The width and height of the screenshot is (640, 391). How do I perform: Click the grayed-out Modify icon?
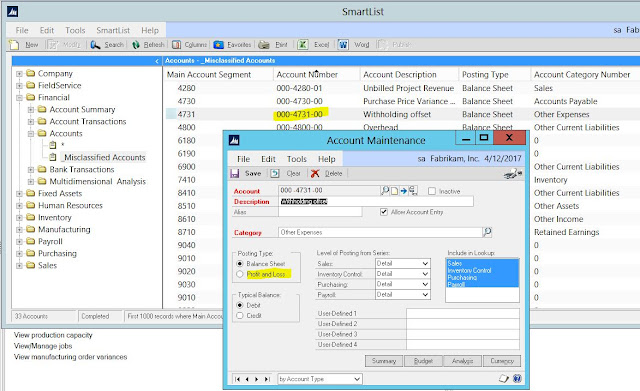pyautogui.click(x=53, y=44)
